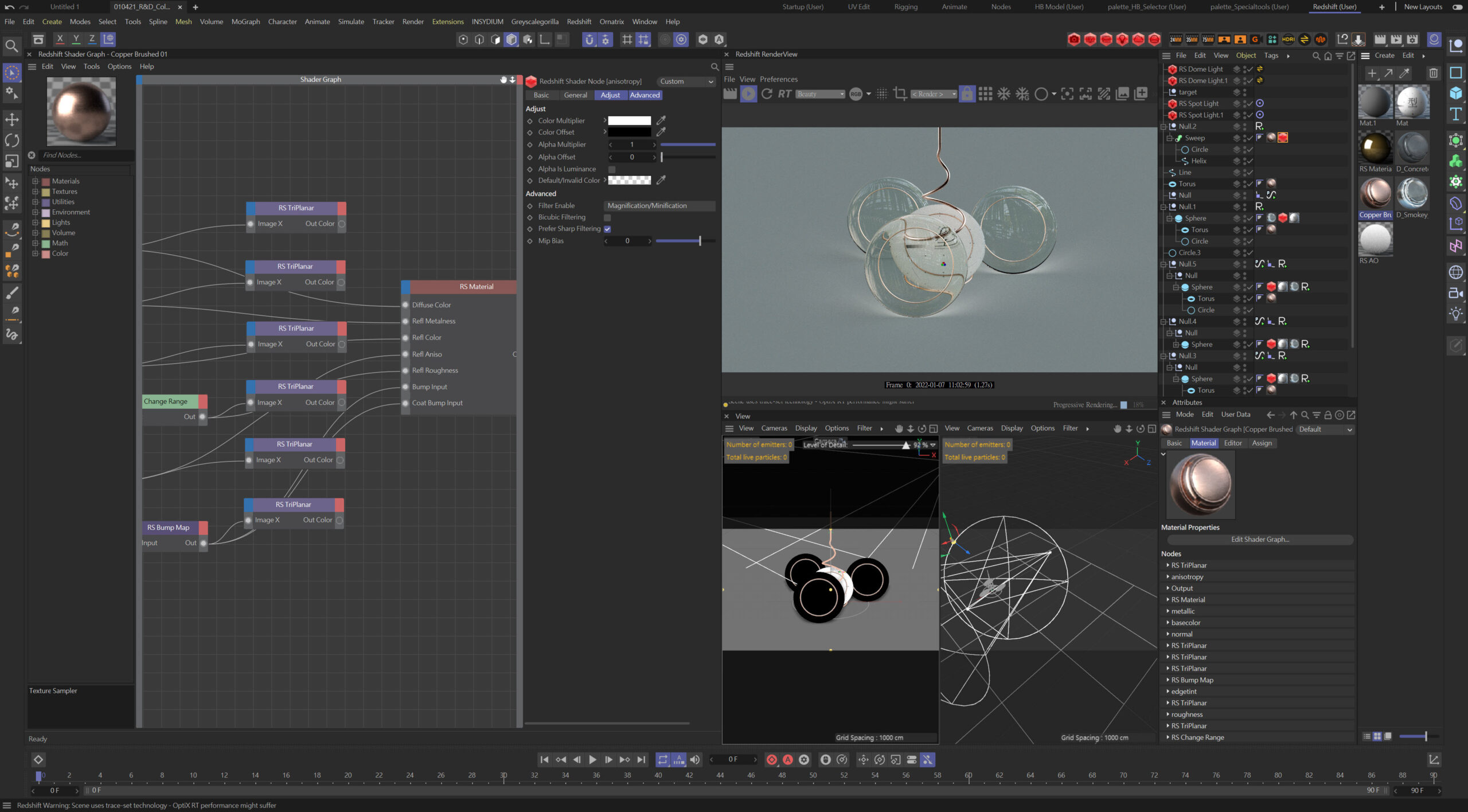This screenshot has height=812, width=1468.
Task: Expand the Materials node category
Action: tap(35, 181)
